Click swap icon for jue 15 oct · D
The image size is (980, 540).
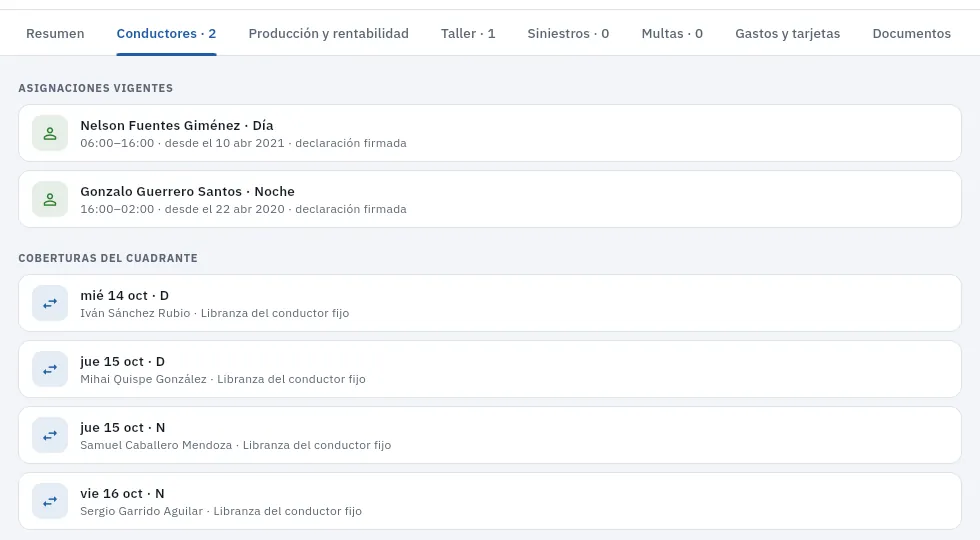click(x=50, y=369)
